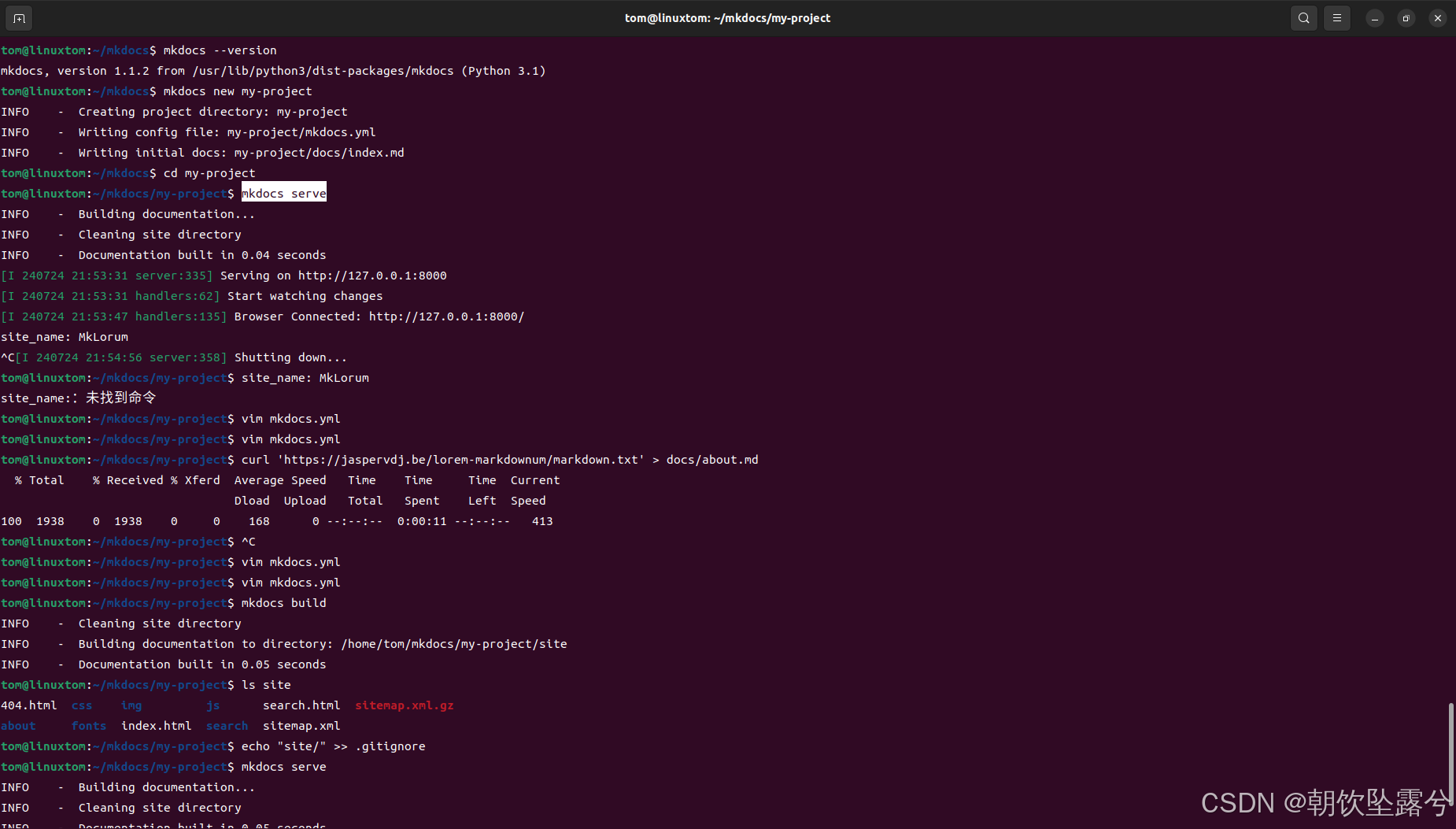Click 'Shutting down...' log message
1456x829 pixels.
[x=290, y=357]
